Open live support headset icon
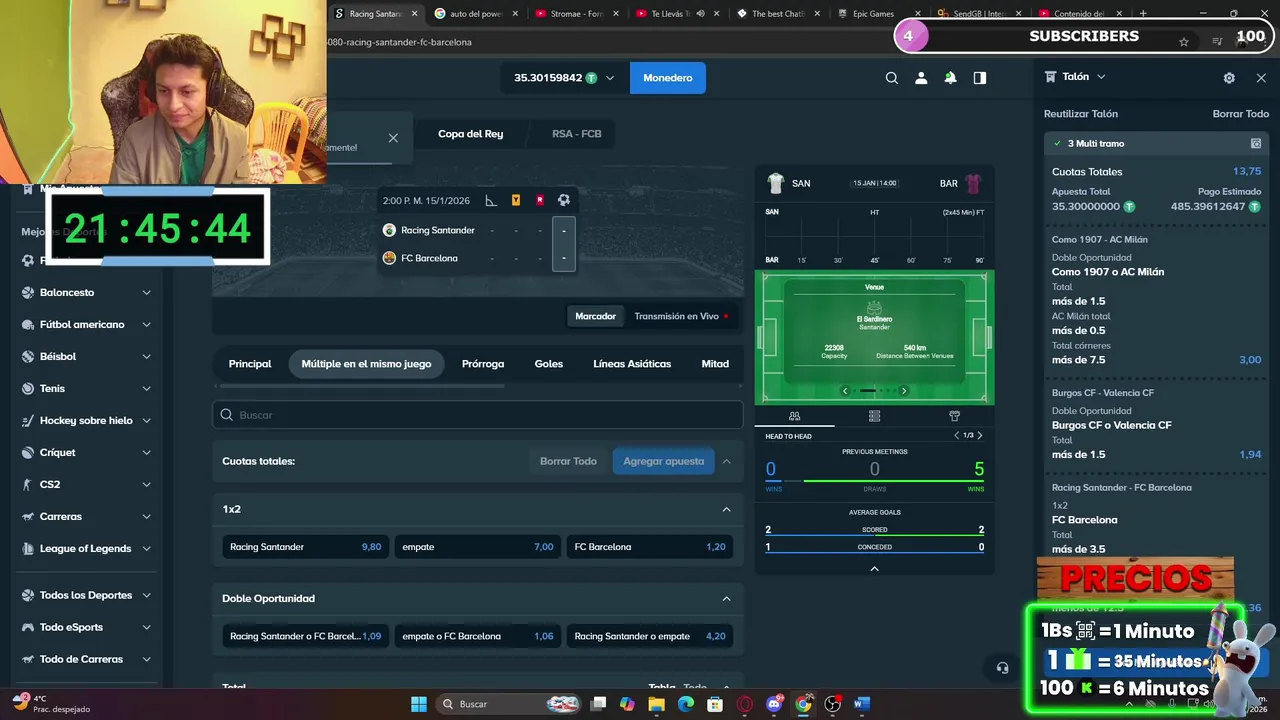This screenshot has height=720, width=1280. (1002, 668)
